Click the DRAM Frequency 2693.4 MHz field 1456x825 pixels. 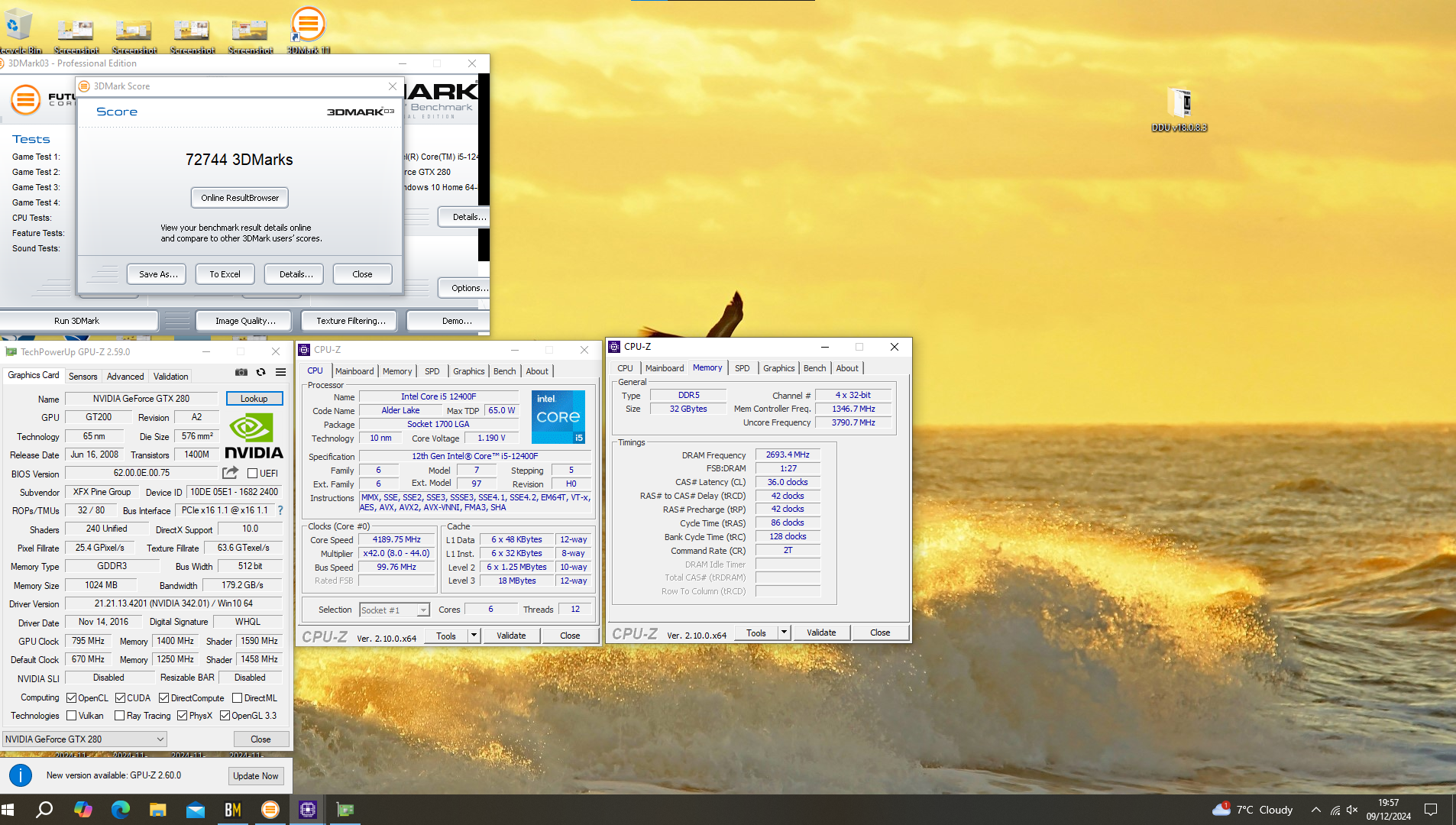788,455
